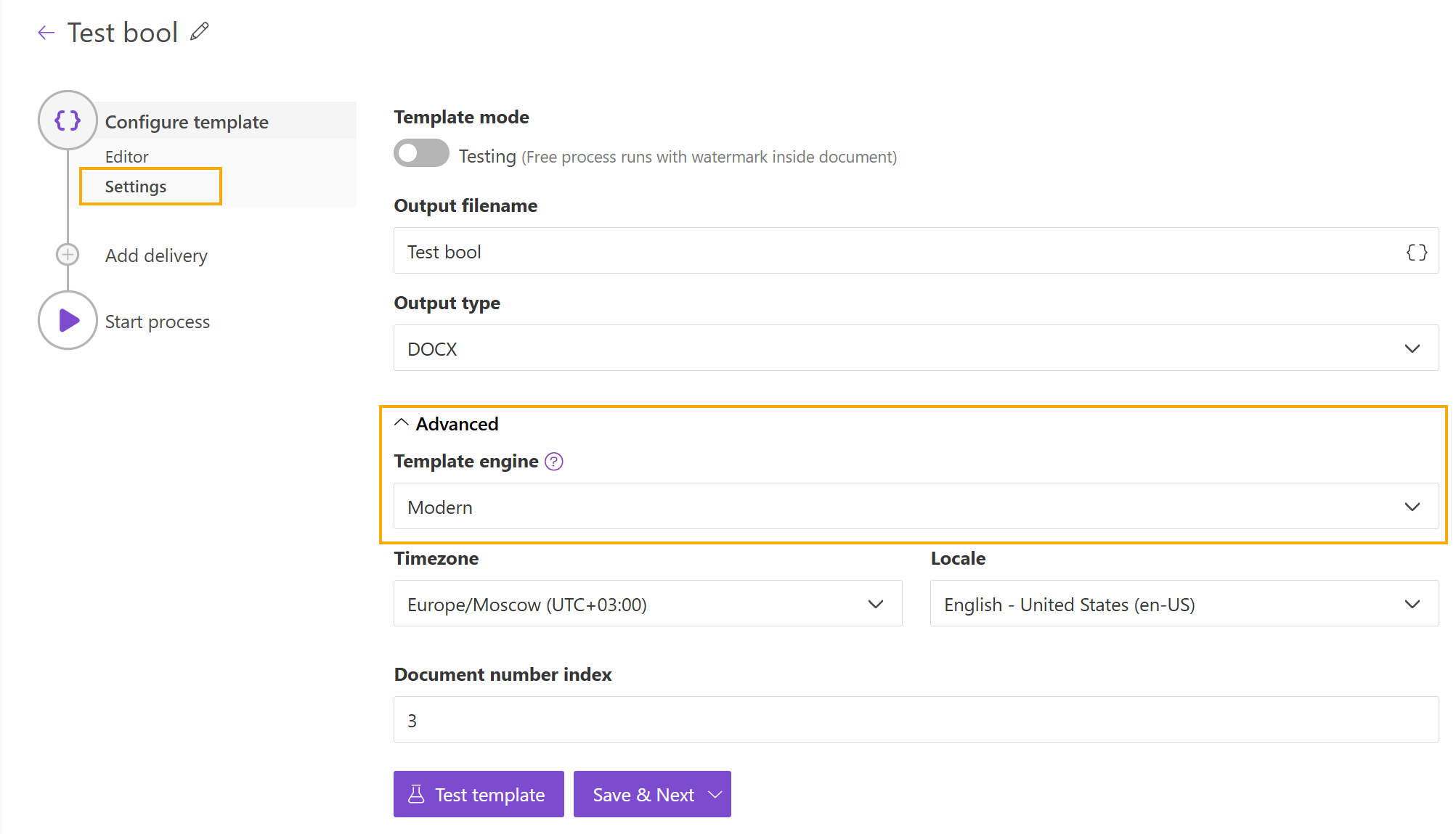Click the Document number index field
Image resolution: width=1456 pixels, height=834 pixels.
915,720
